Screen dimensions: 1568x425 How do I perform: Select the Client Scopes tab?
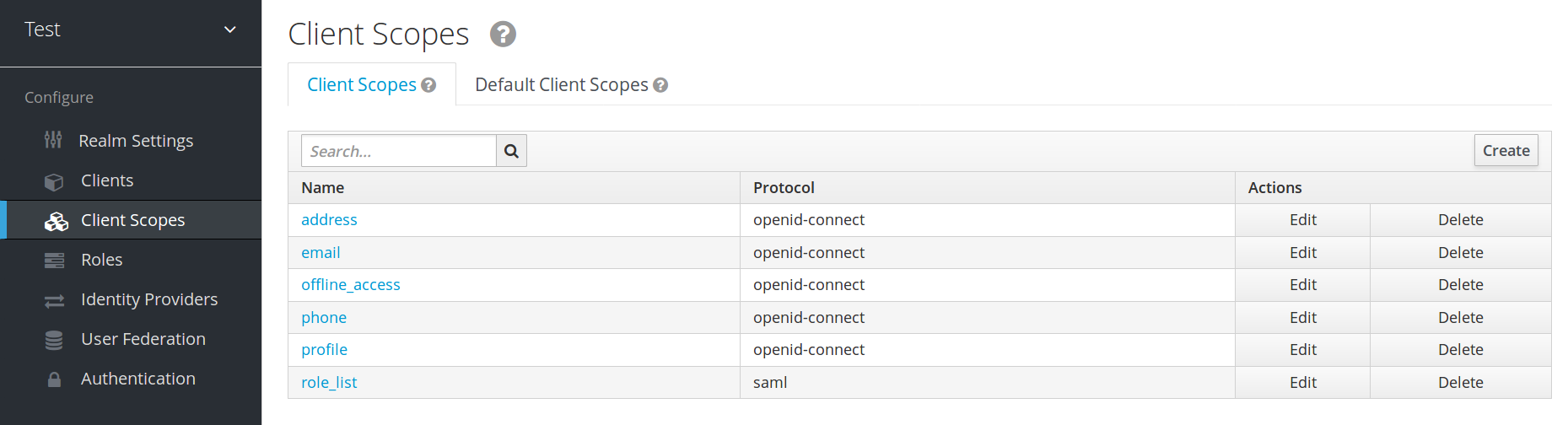362,85
